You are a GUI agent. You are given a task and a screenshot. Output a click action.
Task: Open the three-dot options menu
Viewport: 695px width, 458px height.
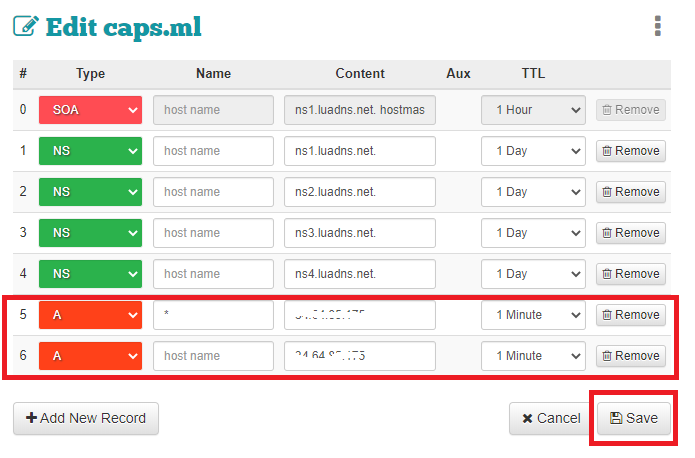click(657, 26)
